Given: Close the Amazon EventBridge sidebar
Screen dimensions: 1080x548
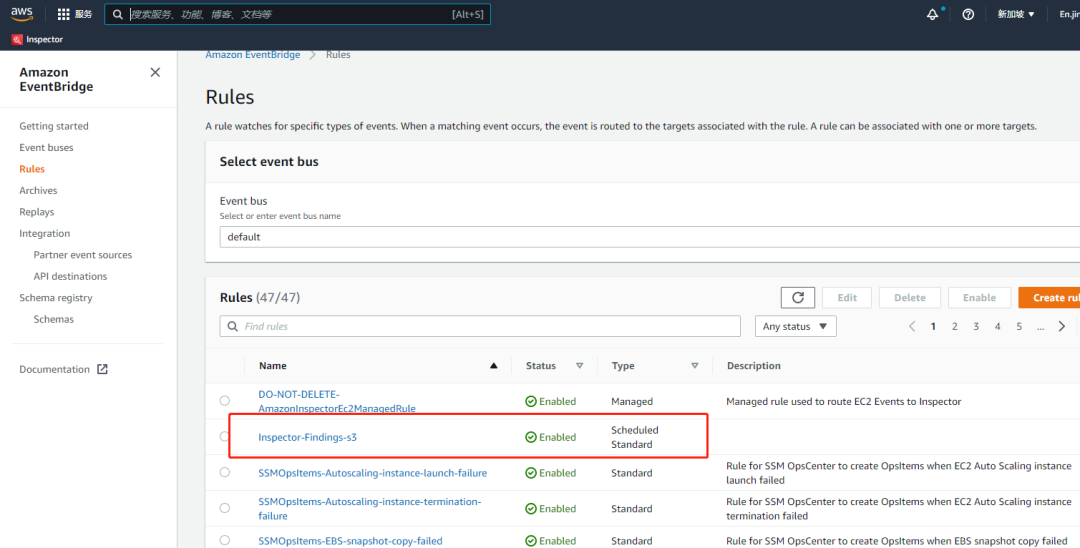Looking at the screenshot, I should [x=155, y=72].
